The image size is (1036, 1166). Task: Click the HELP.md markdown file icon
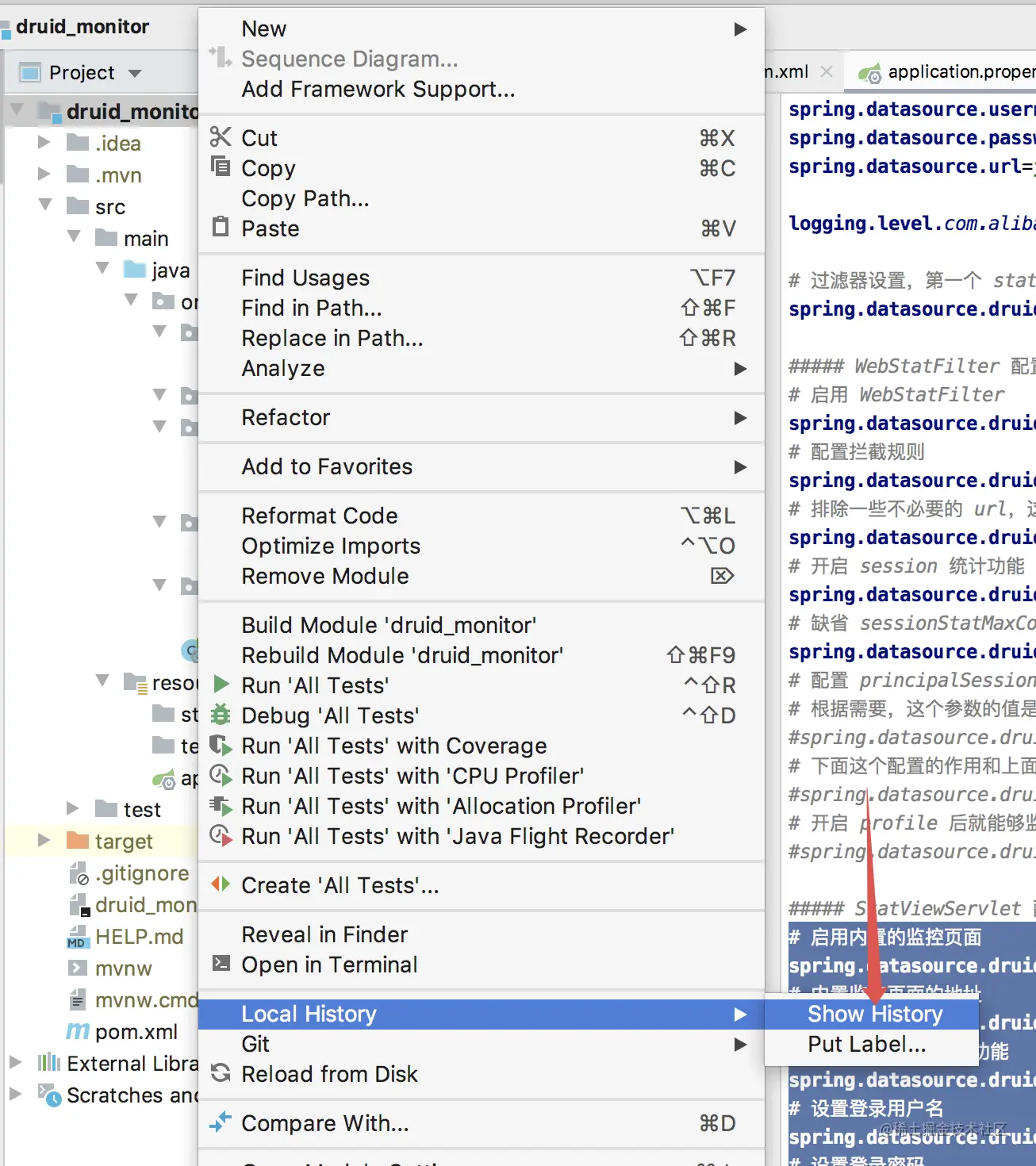78,936
